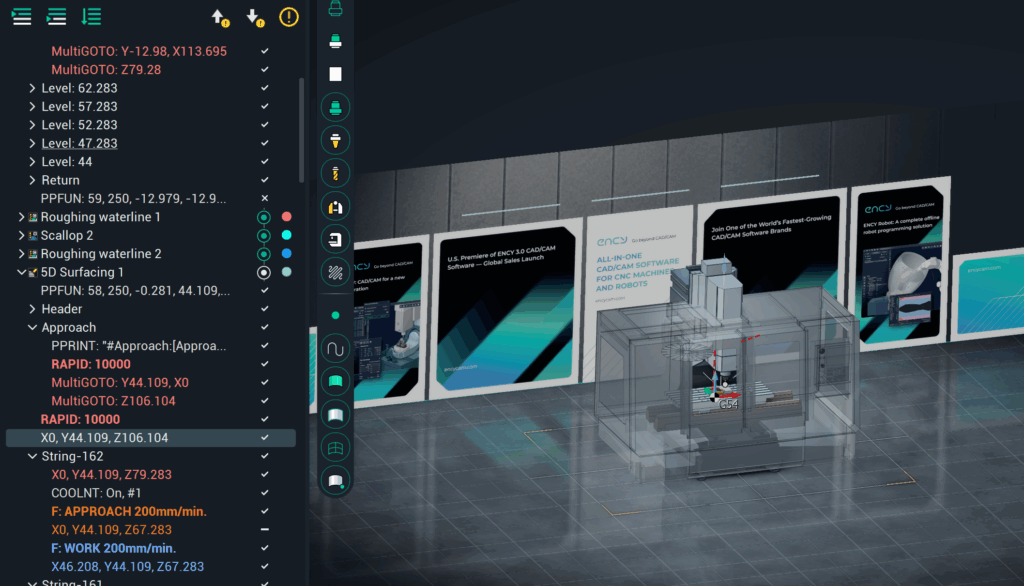Select F: APPROACH 200mm/min. line
Image resolution: width=1024 pixels, height=586 pixels.
click(129, 512)
